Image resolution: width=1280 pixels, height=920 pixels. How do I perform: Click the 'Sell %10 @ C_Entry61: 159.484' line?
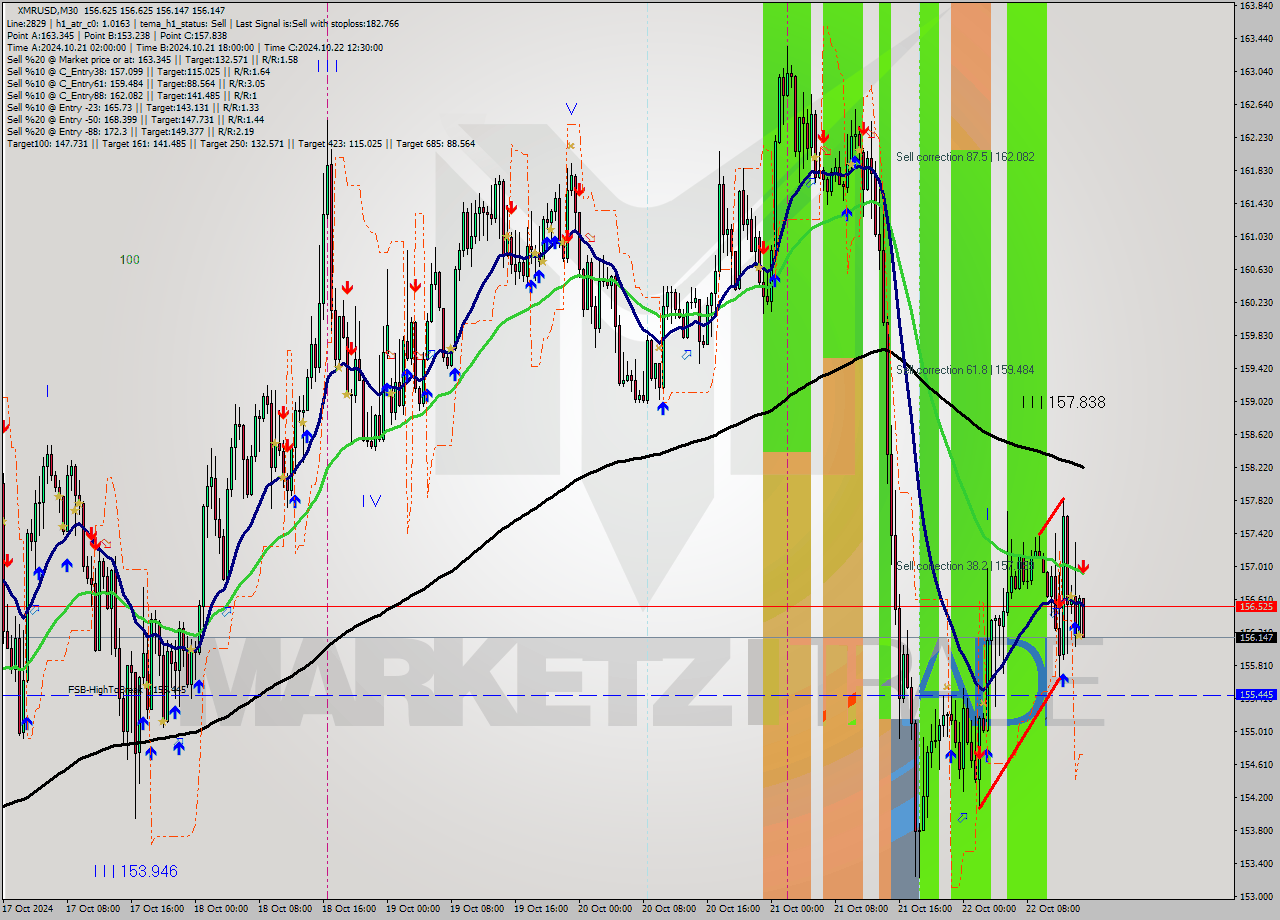click(136, 84)
